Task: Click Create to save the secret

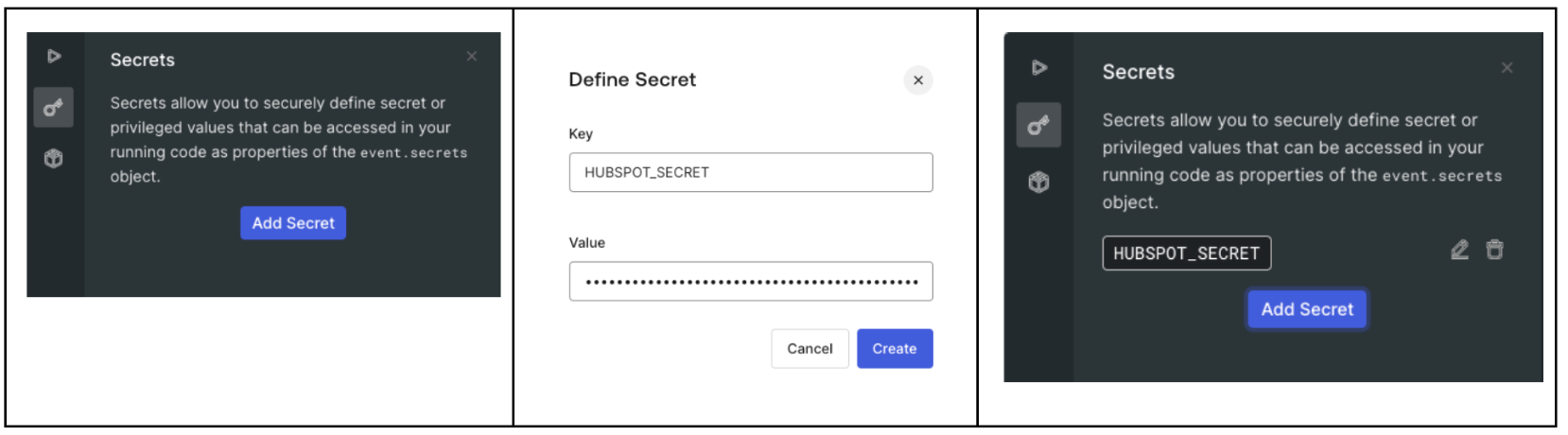Action: 895,349
